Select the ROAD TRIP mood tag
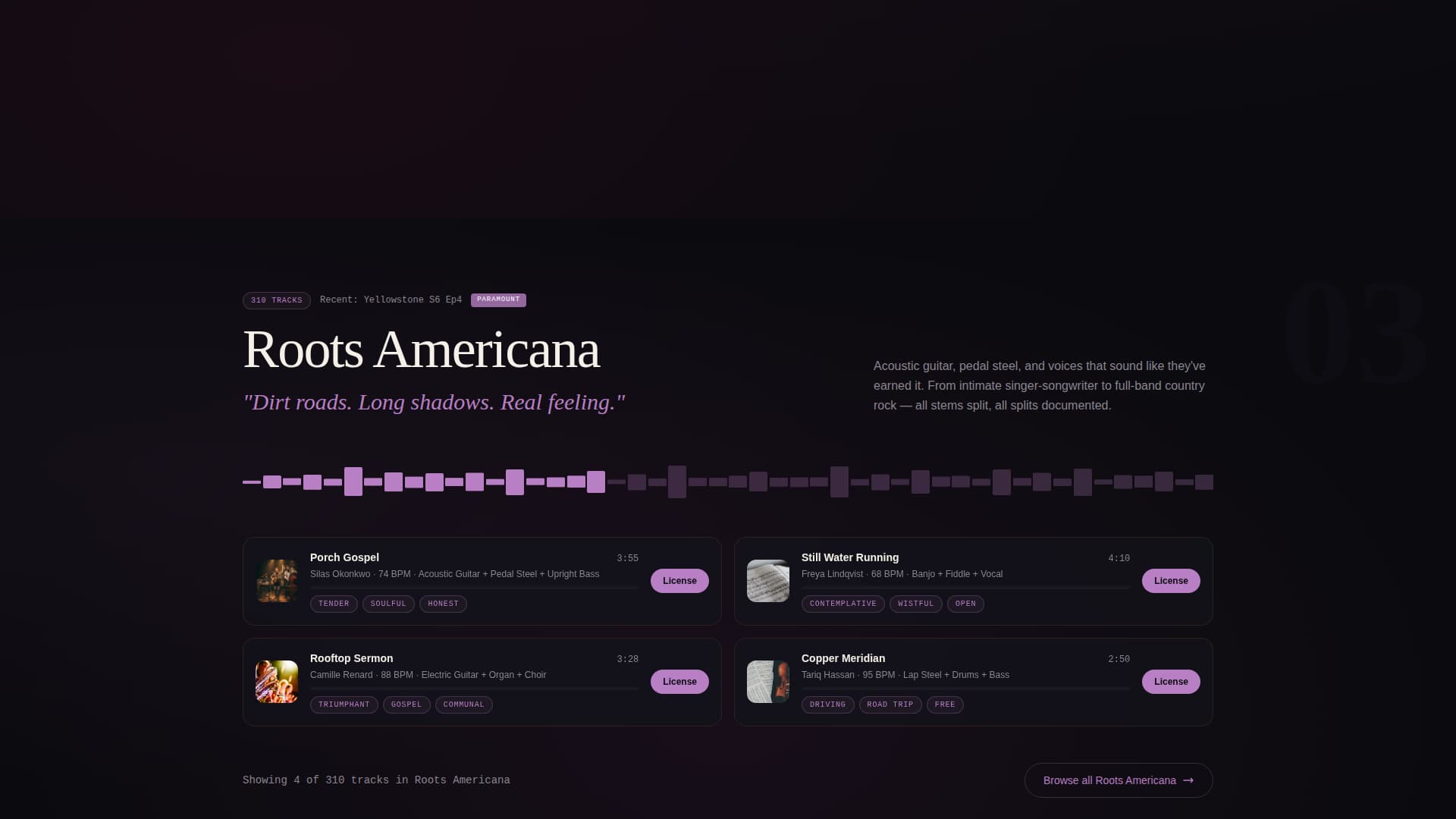This screenshot has width=1456, height=819. 890,704
